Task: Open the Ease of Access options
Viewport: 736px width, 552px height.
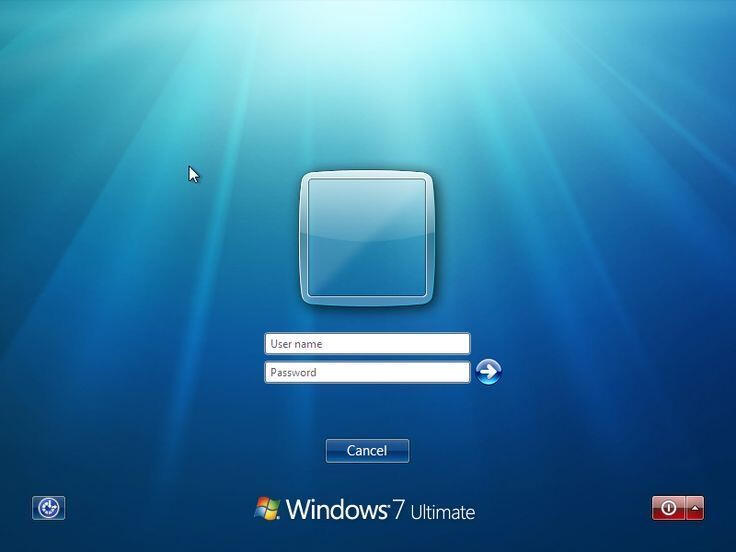Action: click(48, 508)
